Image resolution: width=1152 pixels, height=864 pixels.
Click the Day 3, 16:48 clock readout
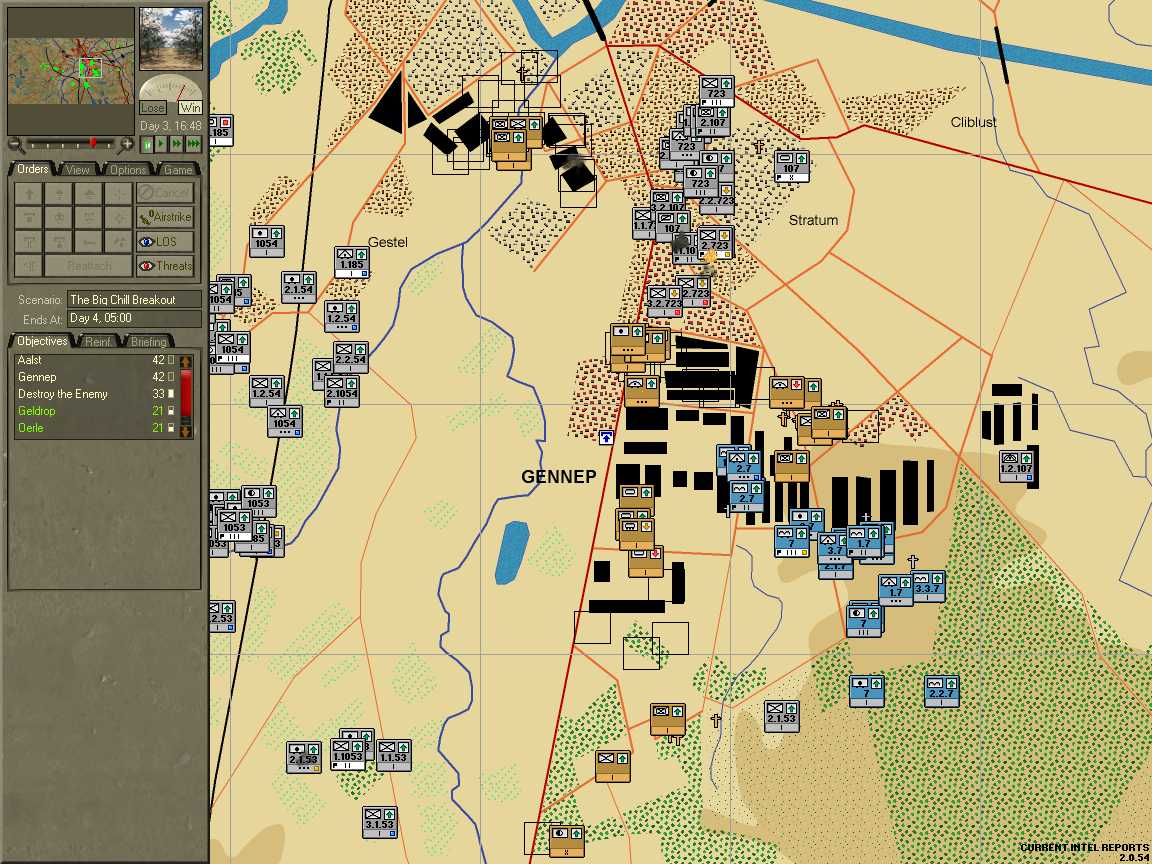click(170, 126)
